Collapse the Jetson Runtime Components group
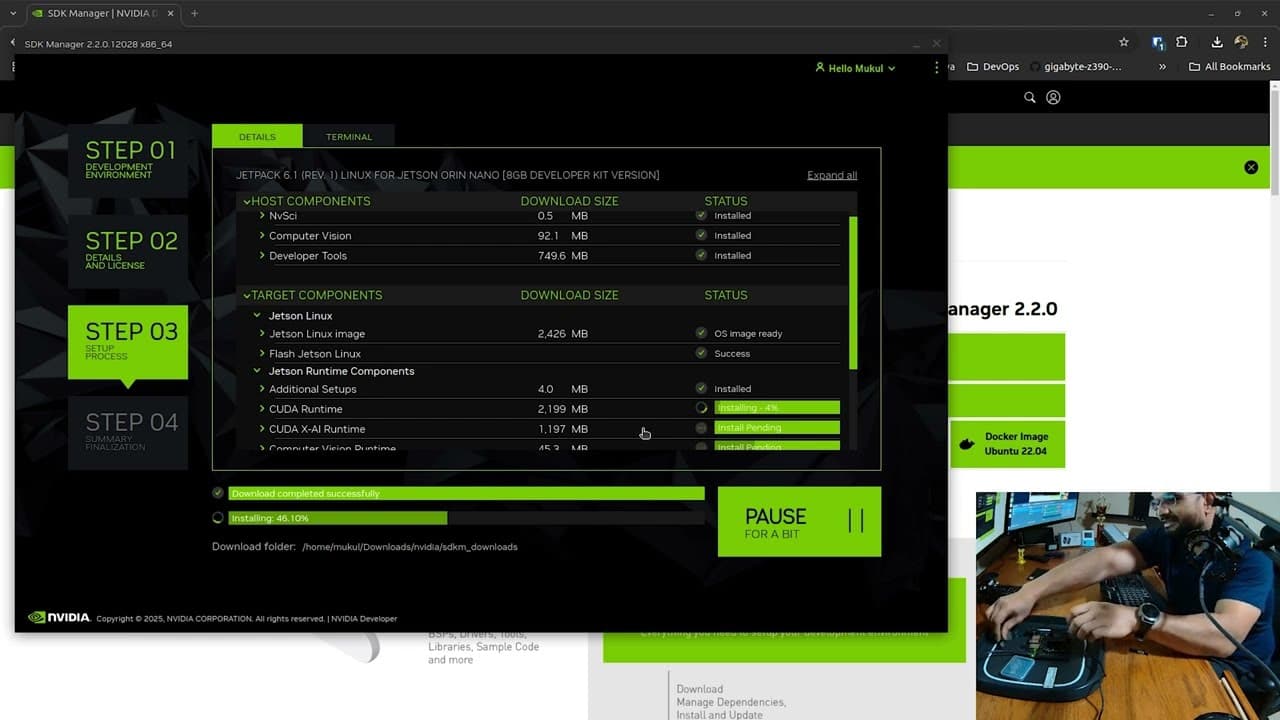1280x720 pixels. [257, 371]
